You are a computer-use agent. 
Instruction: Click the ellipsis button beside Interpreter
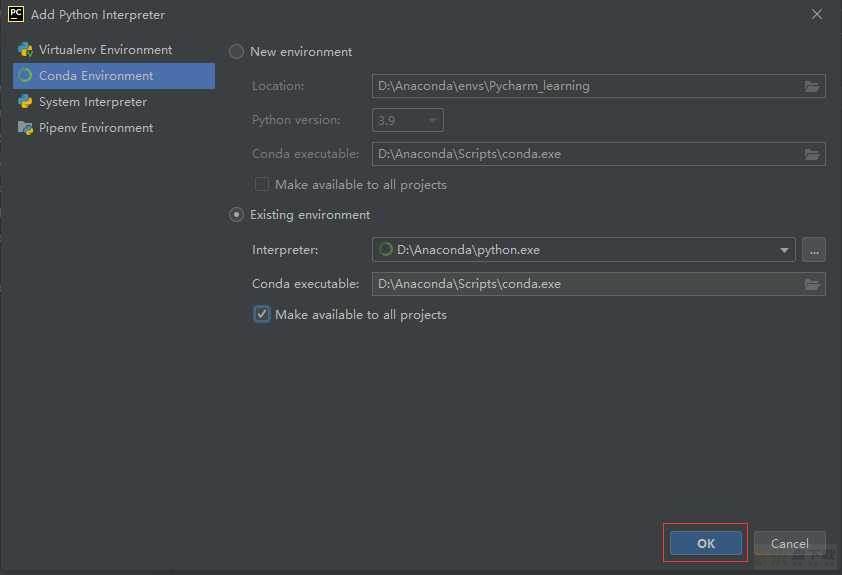[x=814, y=250]
